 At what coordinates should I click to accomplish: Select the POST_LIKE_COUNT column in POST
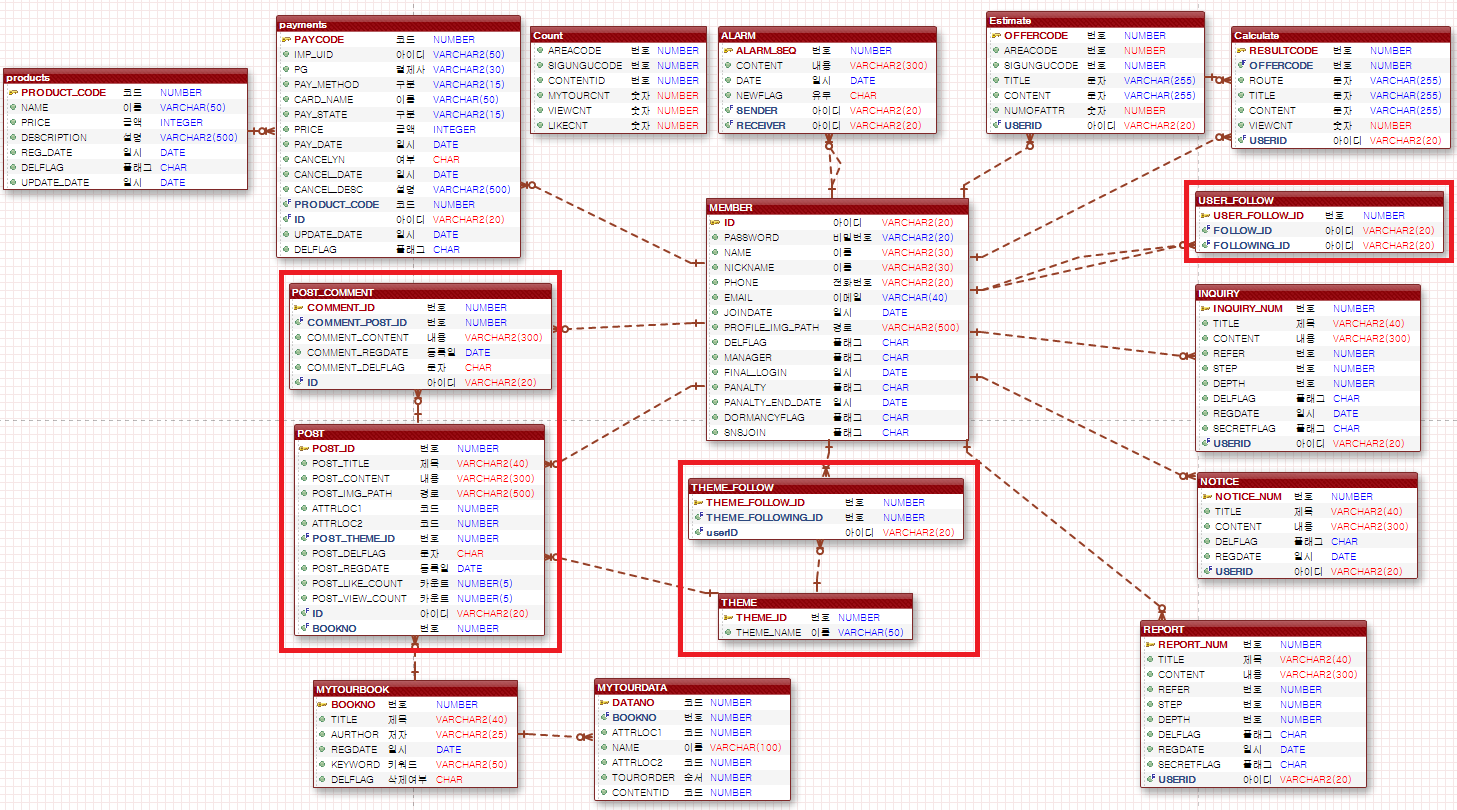(420, 583)
